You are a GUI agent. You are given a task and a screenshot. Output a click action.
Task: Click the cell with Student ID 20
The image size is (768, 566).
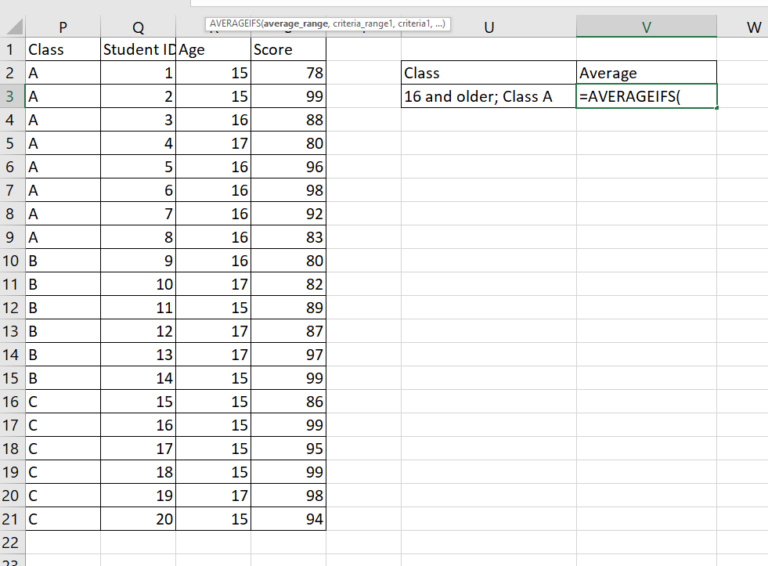(x=138, y=519)
